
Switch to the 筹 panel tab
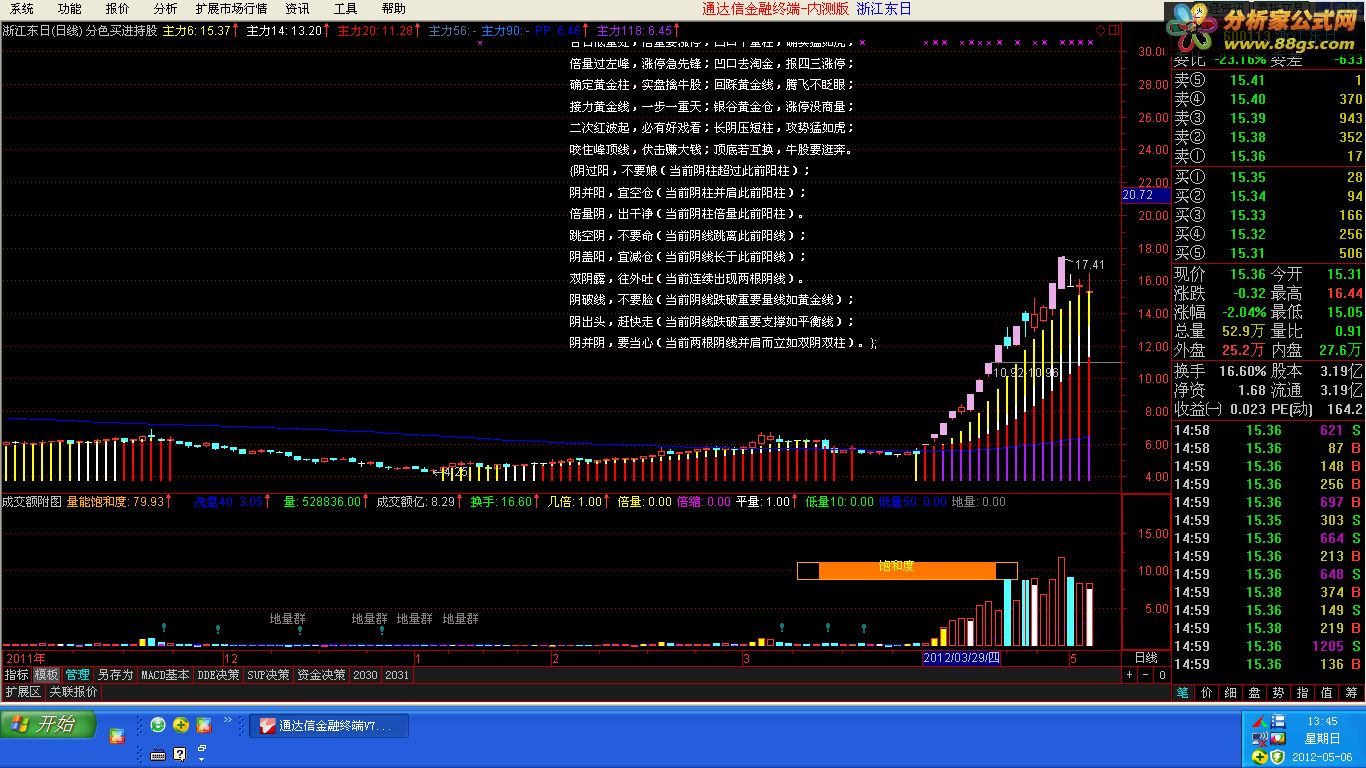tap(1351, 692)
